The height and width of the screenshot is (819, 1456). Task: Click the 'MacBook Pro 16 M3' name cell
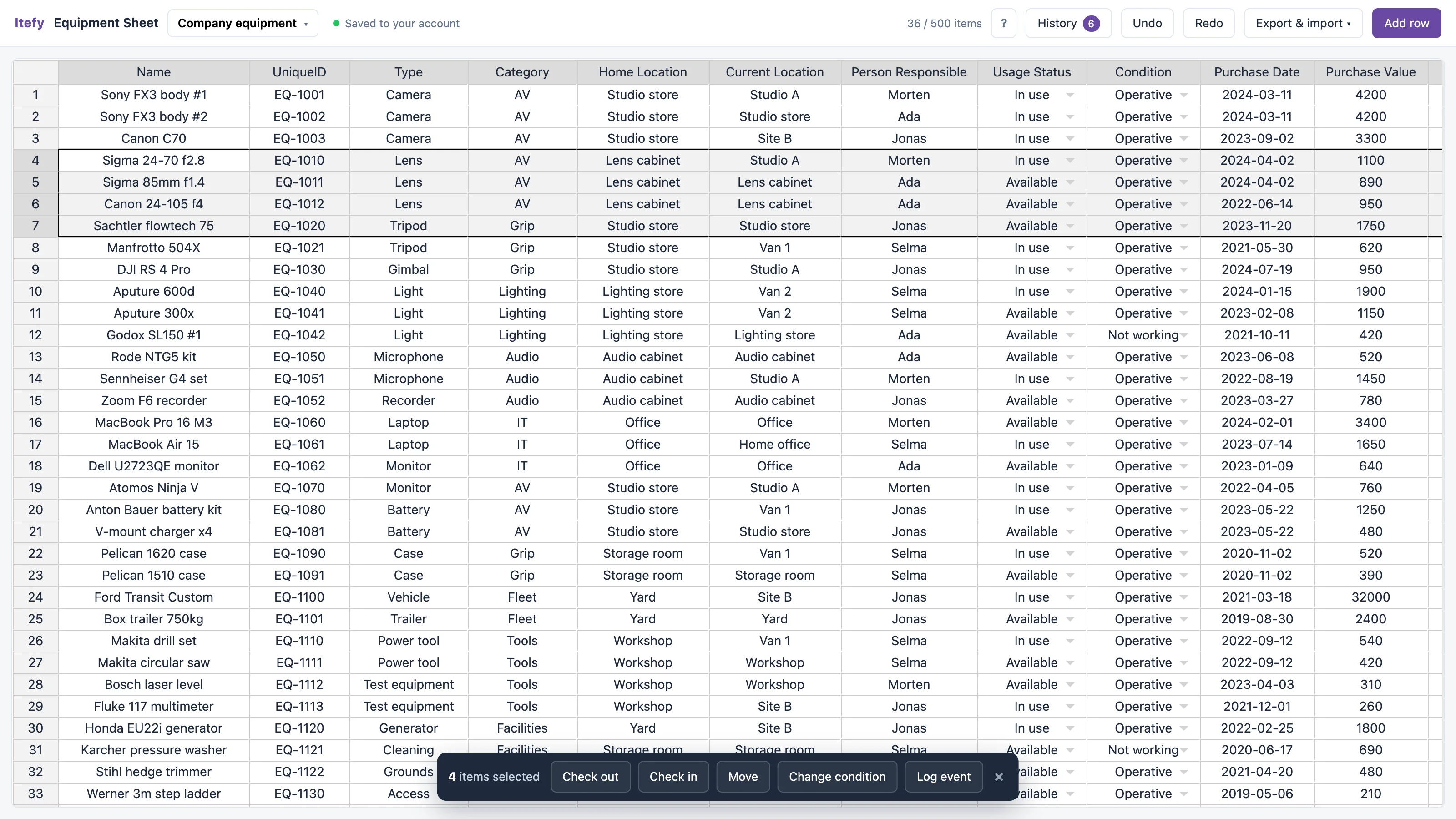click(x=154, y=422)
